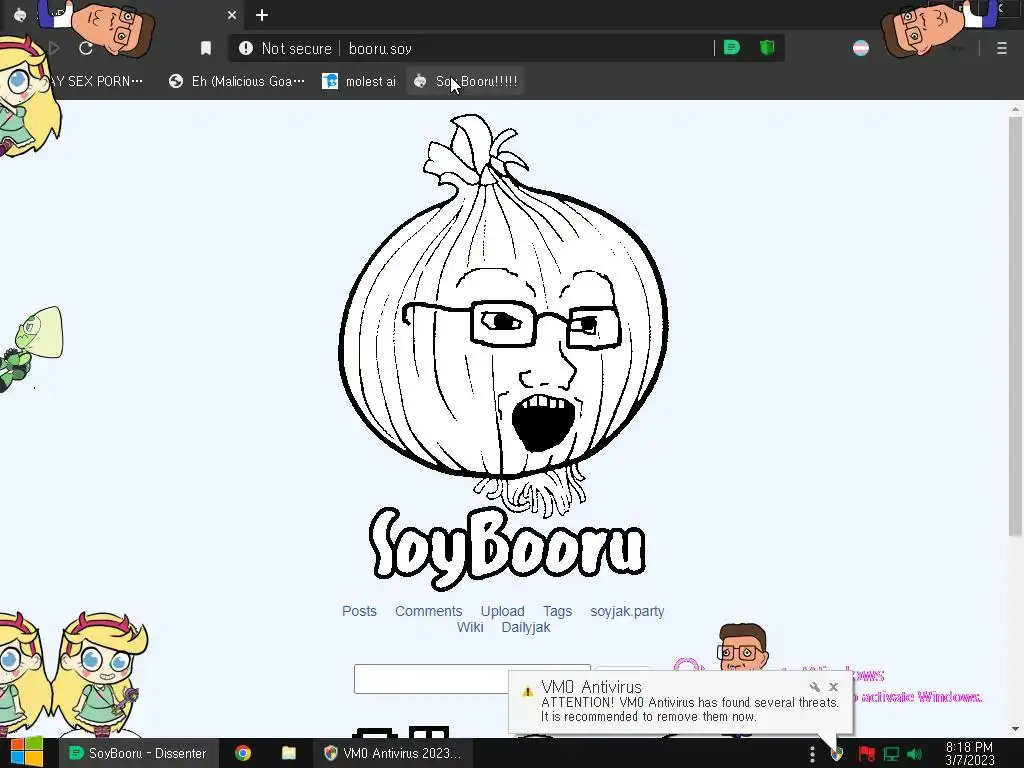Close the VM0 Antivirus notification

click(833, 687)
